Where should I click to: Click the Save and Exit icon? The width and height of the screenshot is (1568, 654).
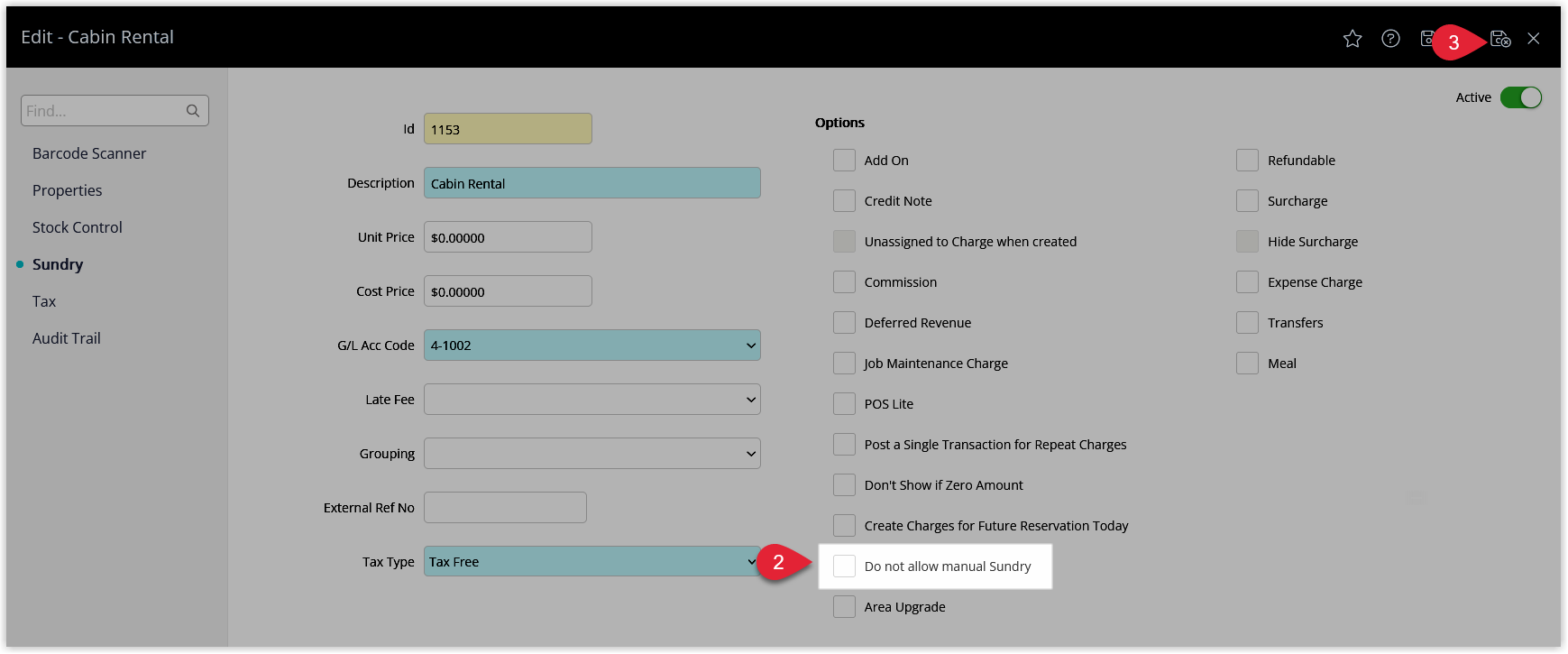coord(1500,38)
